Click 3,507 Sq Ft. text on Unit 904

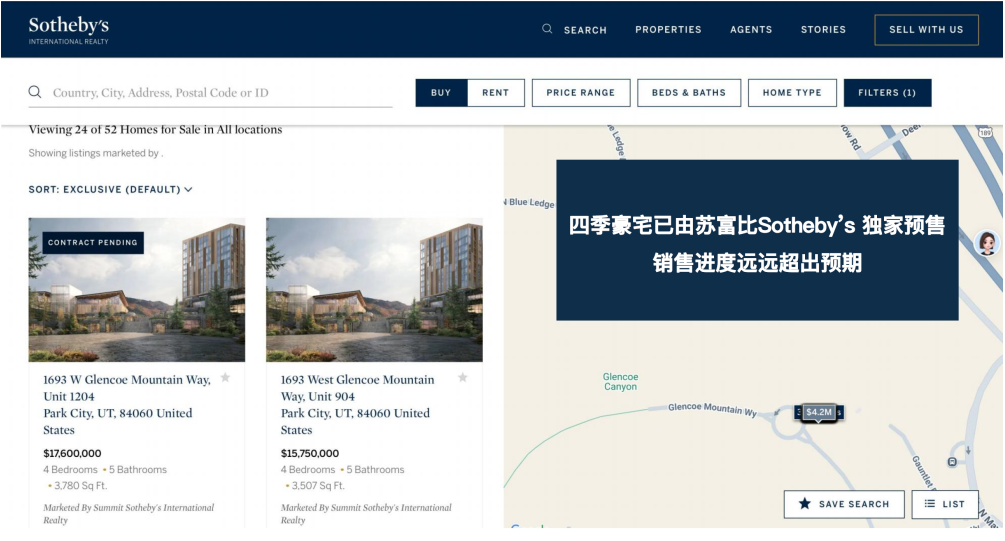318,486
